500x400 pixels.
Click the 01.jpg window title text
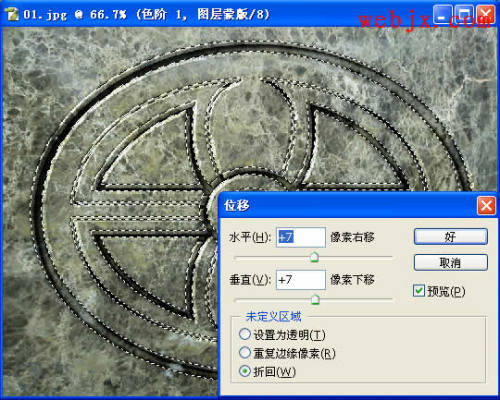[146, 15]
